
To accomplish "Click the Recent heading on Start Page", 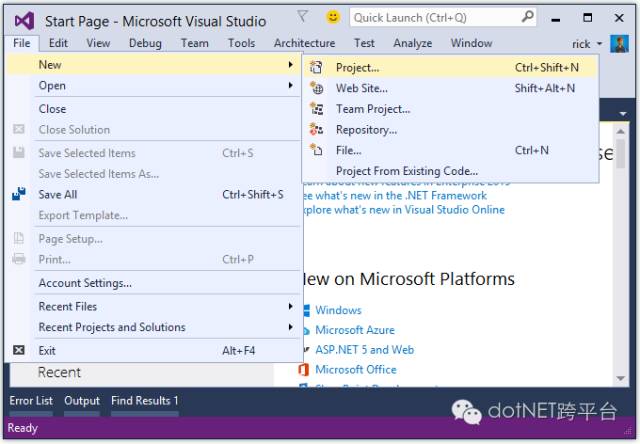I will [x=59, y=372].
